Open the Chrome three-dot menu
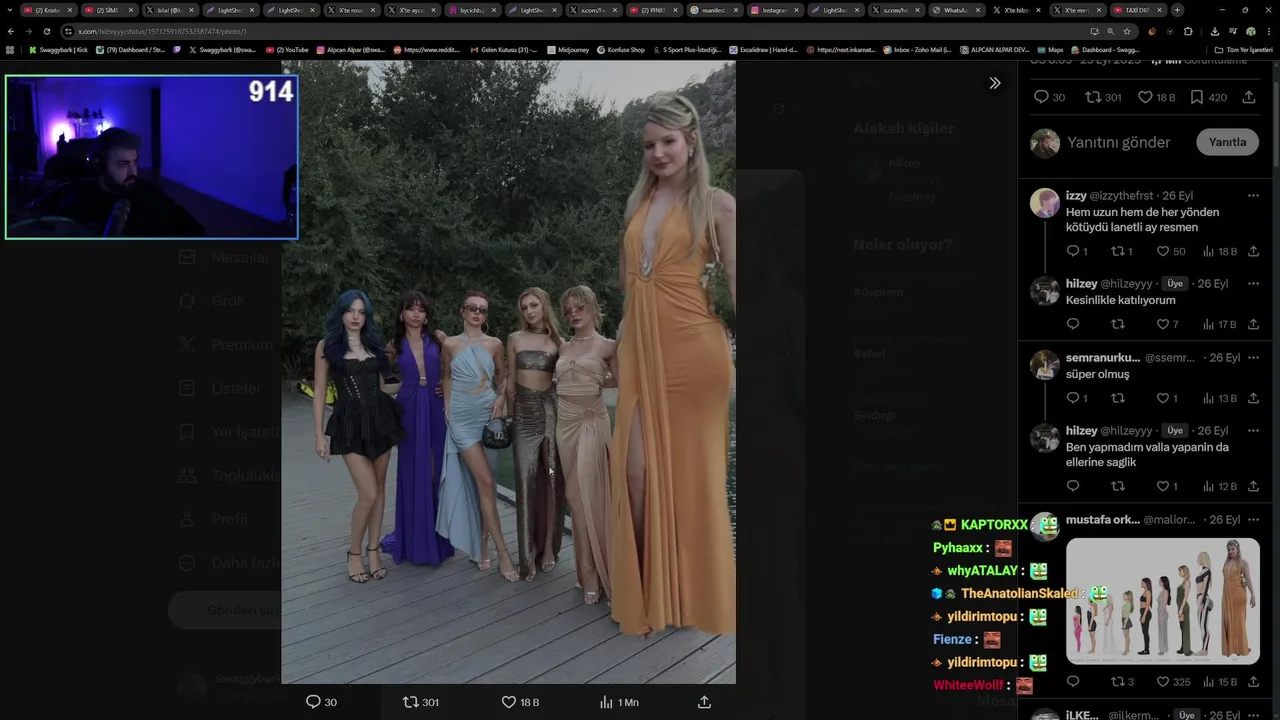1280x720 pixels. pos(1267,31)
